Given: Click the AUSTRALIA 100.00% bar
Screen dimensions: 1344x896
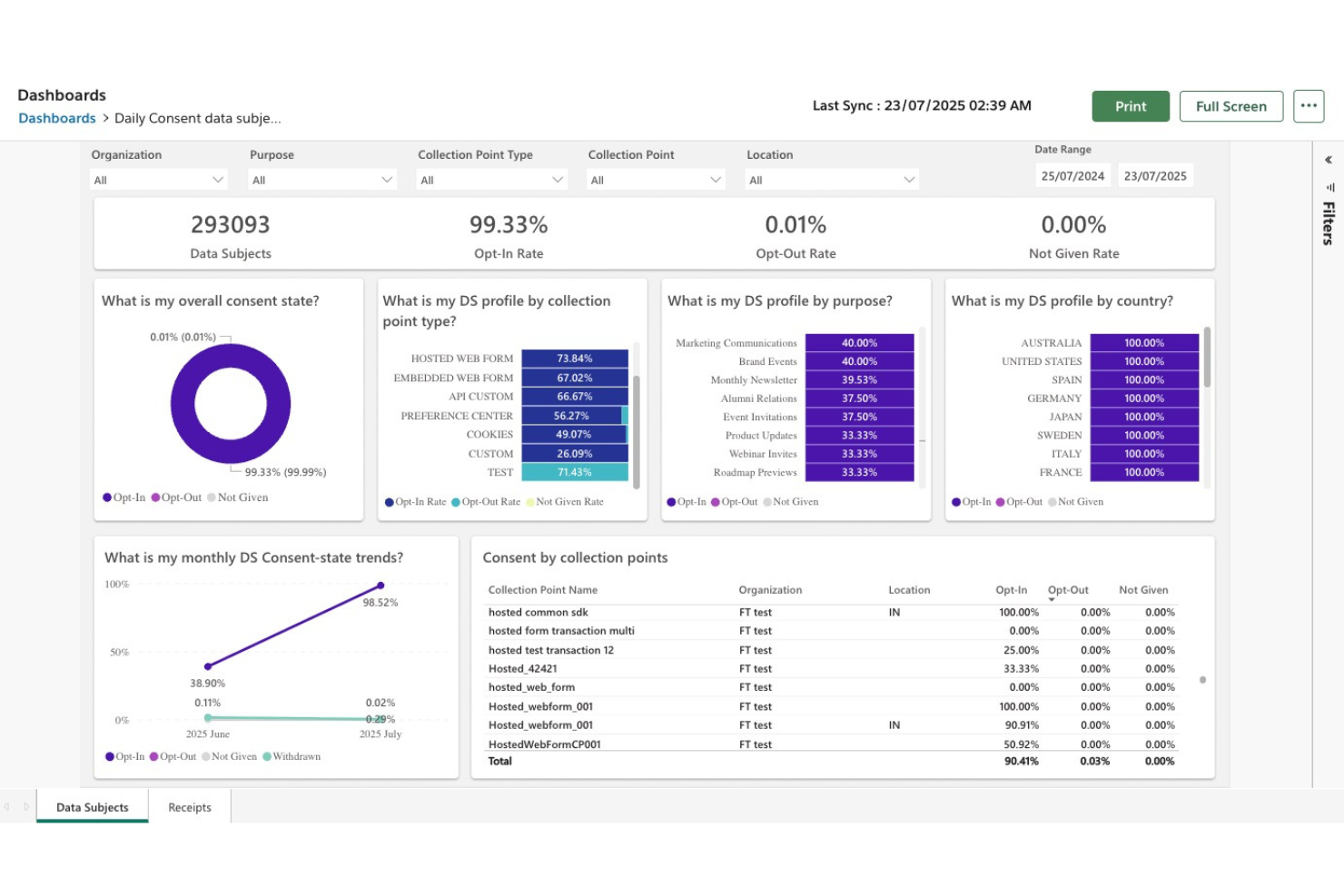Looking at the screenshot, I should 1144,343.
